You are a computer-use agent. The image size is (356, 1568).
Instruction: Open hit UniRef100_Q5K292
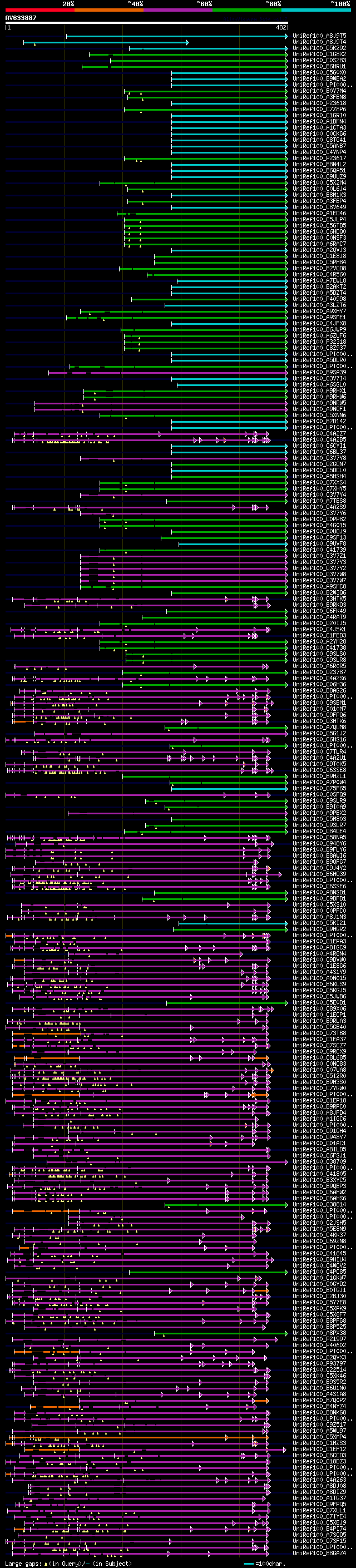pyautogui.click(x=319, y=48)
